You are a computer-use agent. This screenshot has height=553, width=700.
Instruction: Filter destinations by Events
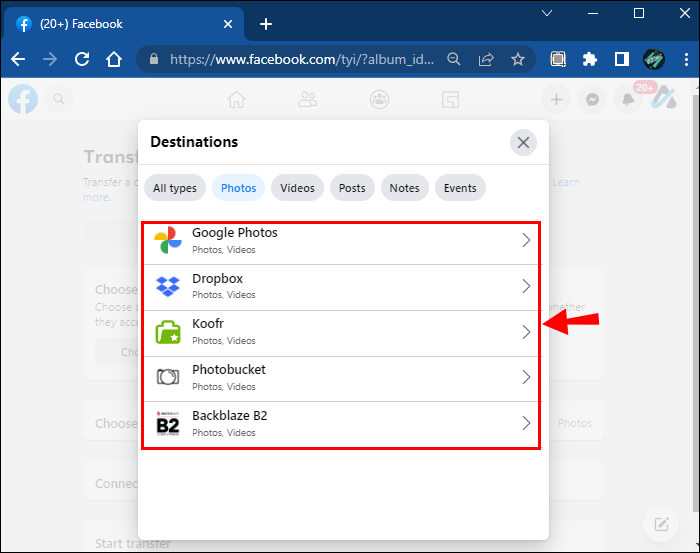[460, 188]
